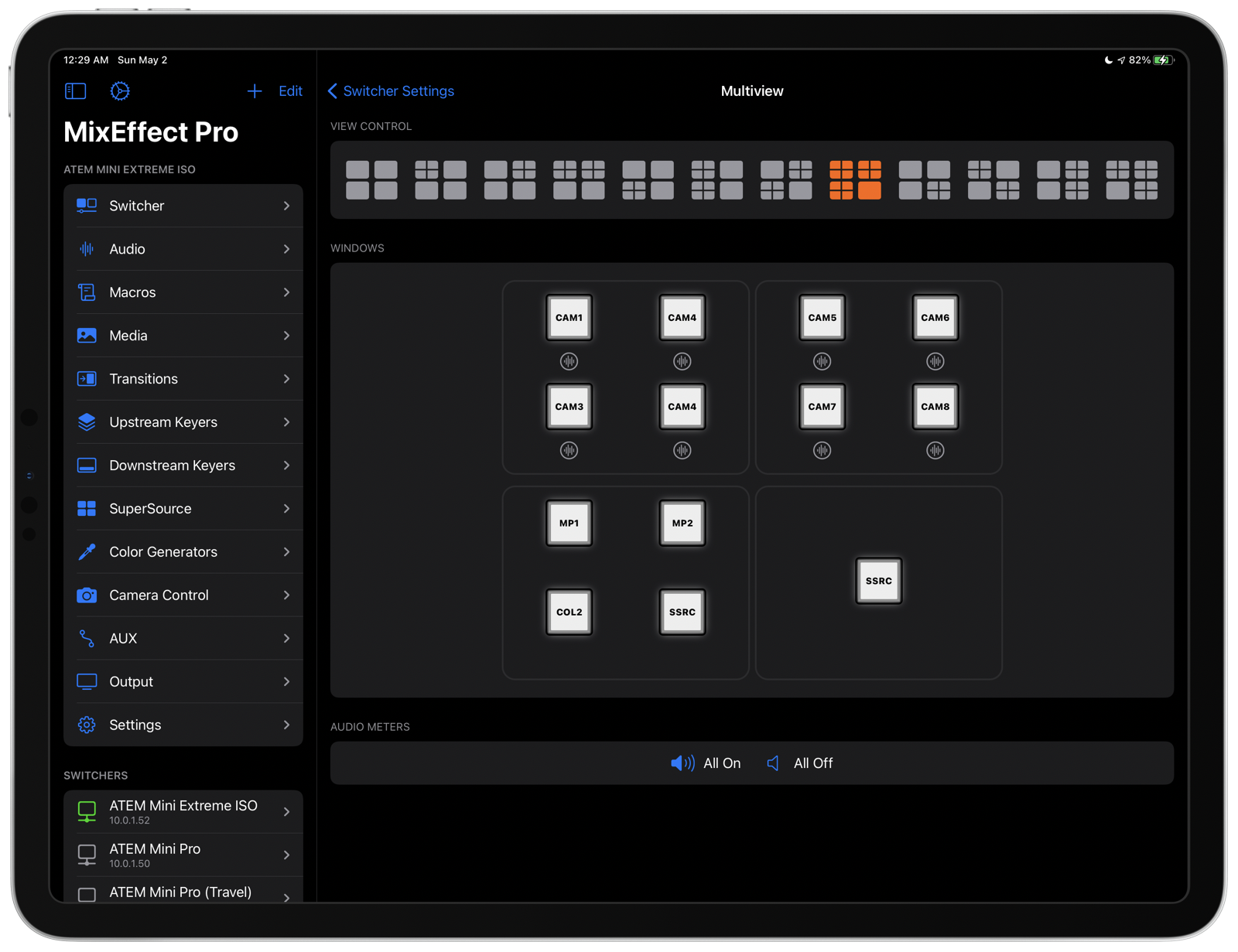Go back to Switcher Settings

pyautogui.click(x=391, y=91)
